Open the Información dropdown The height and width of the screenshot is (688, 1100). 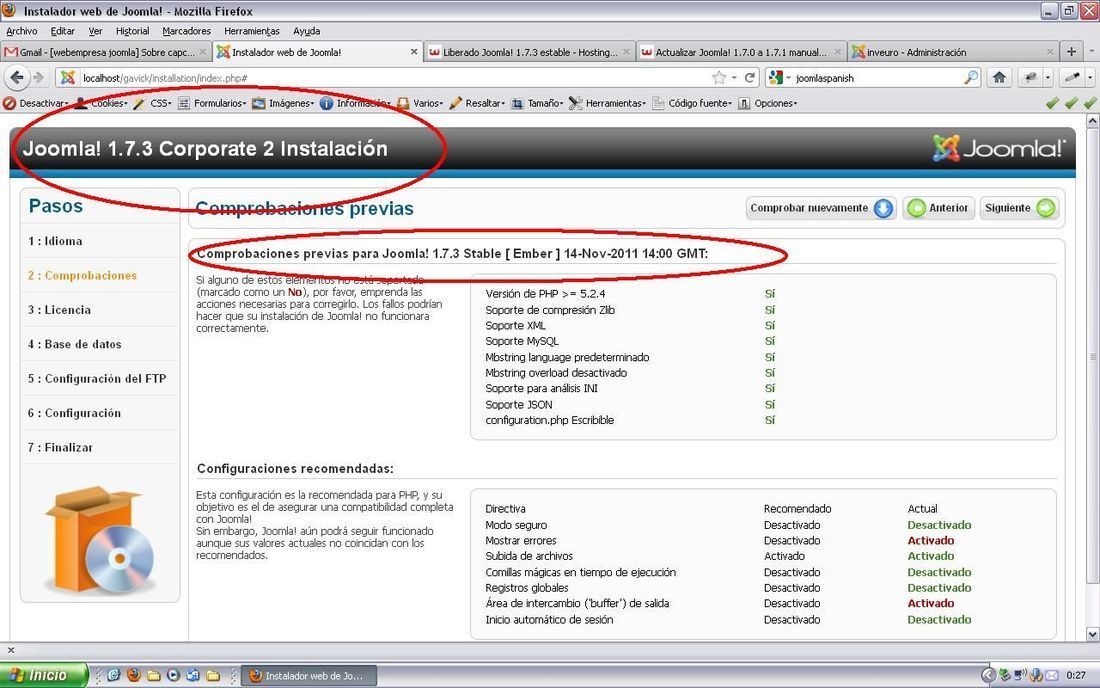point(355,103)
